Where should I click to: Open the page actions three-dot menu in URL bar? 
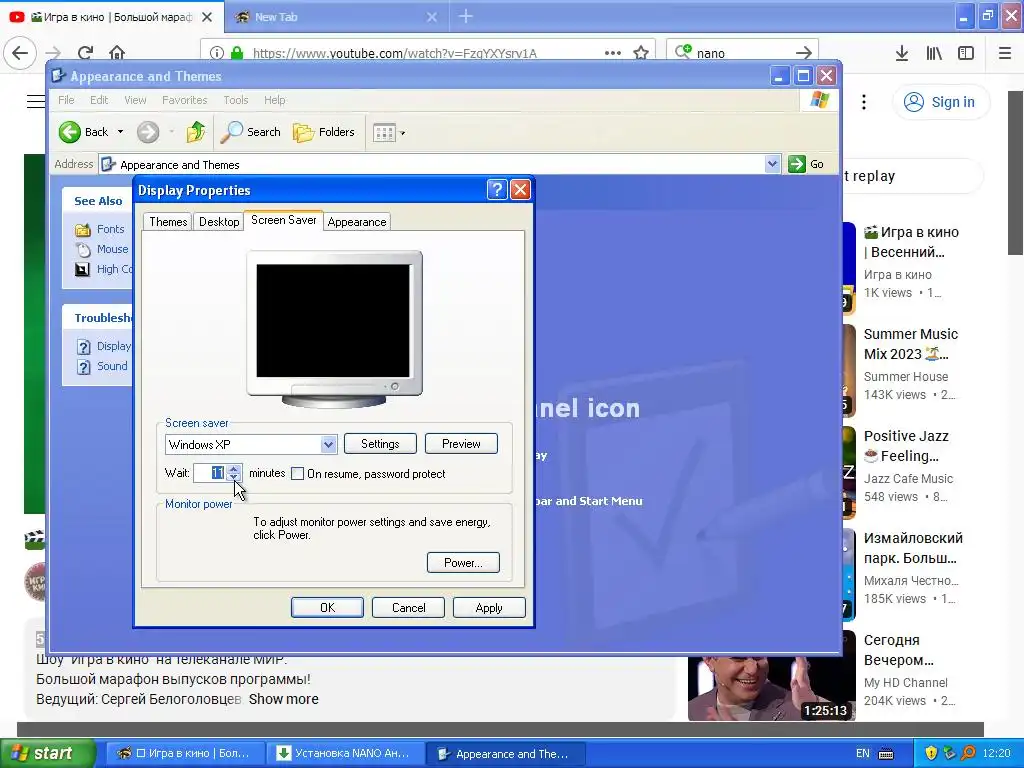coord(613,53)
